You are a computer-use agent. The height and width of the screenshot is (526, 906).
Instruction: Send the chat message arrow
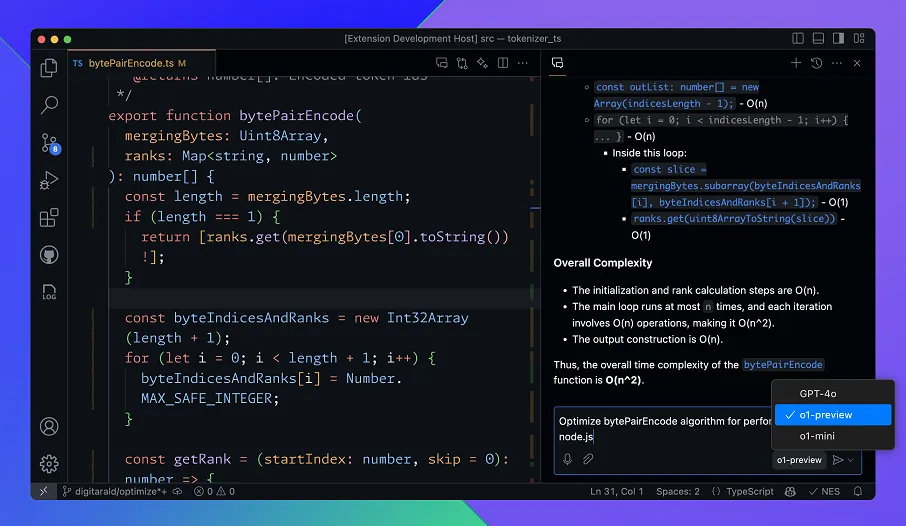click(837, 460)
